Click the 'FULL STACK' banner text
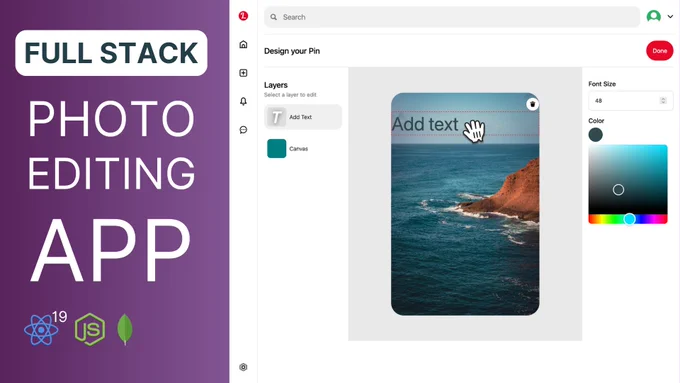The image size is (680, 383). tap(111, 53)
